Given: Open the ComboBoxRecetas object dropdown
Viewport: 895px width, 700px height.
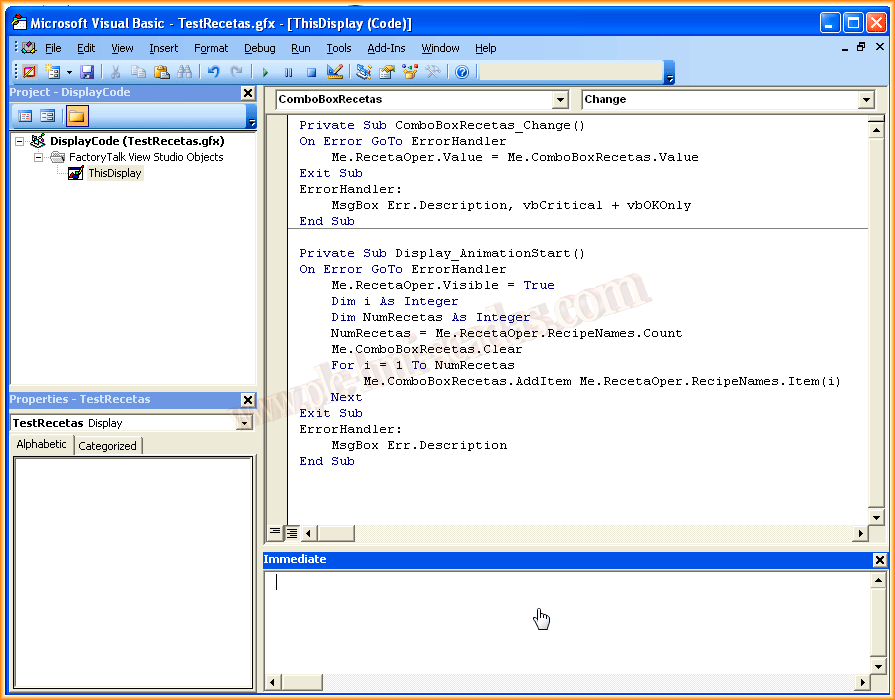Looking at the screenshot, I should point(560,100).
